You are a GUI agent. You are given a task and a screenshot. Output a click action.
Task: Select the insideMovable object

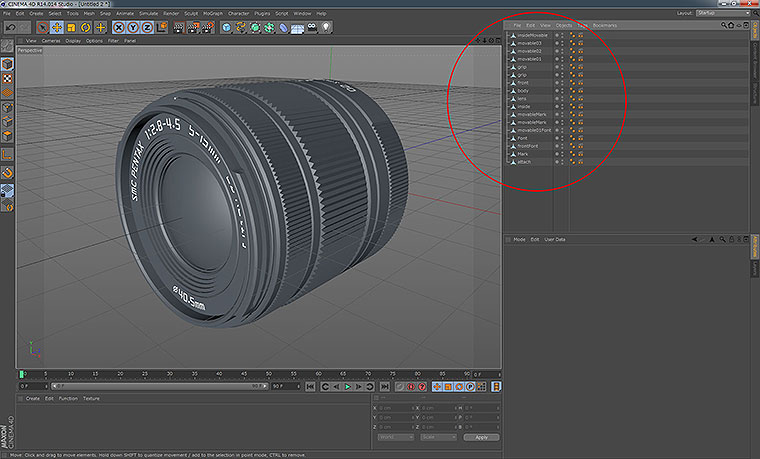[532, 35]
